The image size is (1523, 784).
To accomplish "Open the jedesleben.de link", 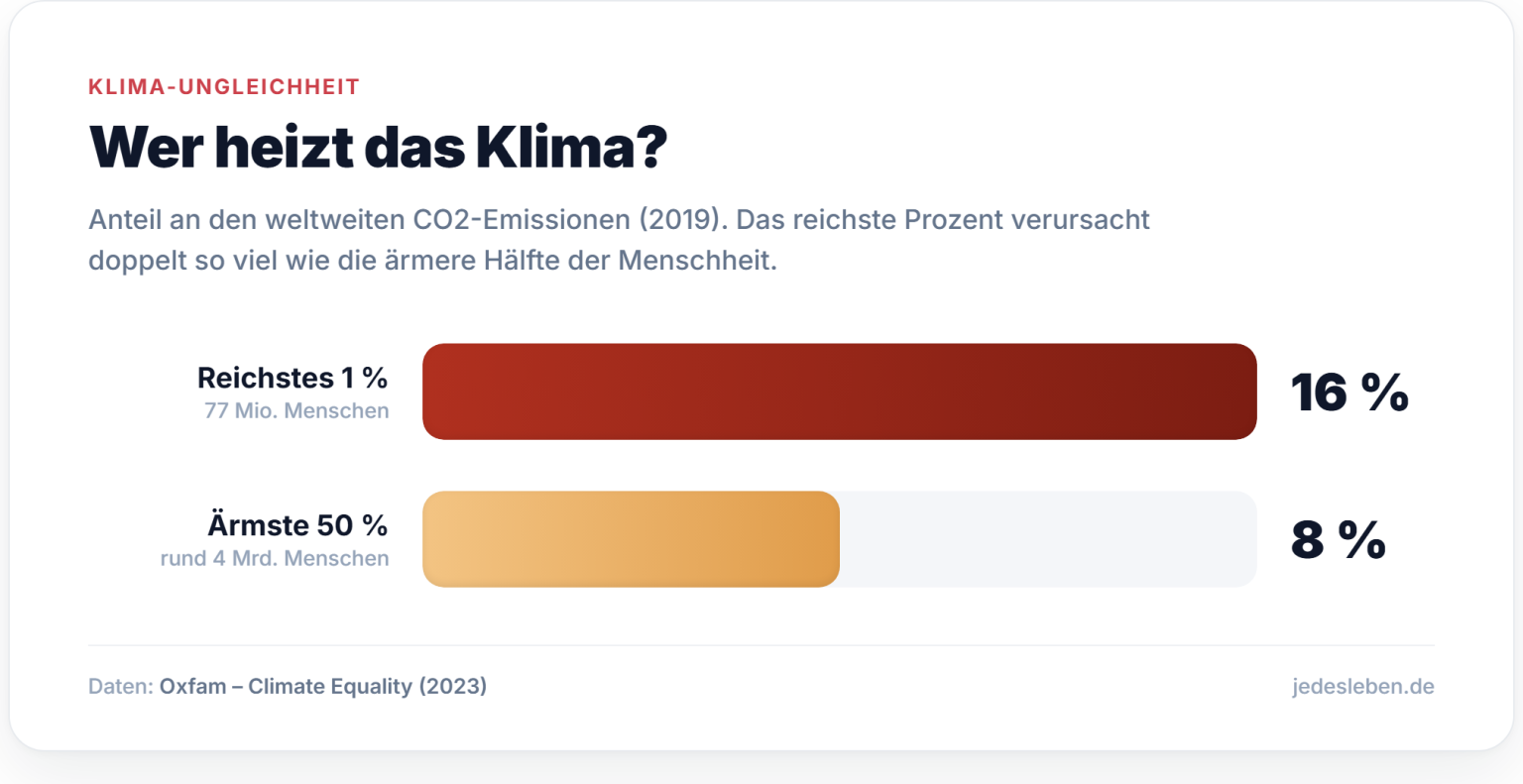I will click(x=1362, y=686).
